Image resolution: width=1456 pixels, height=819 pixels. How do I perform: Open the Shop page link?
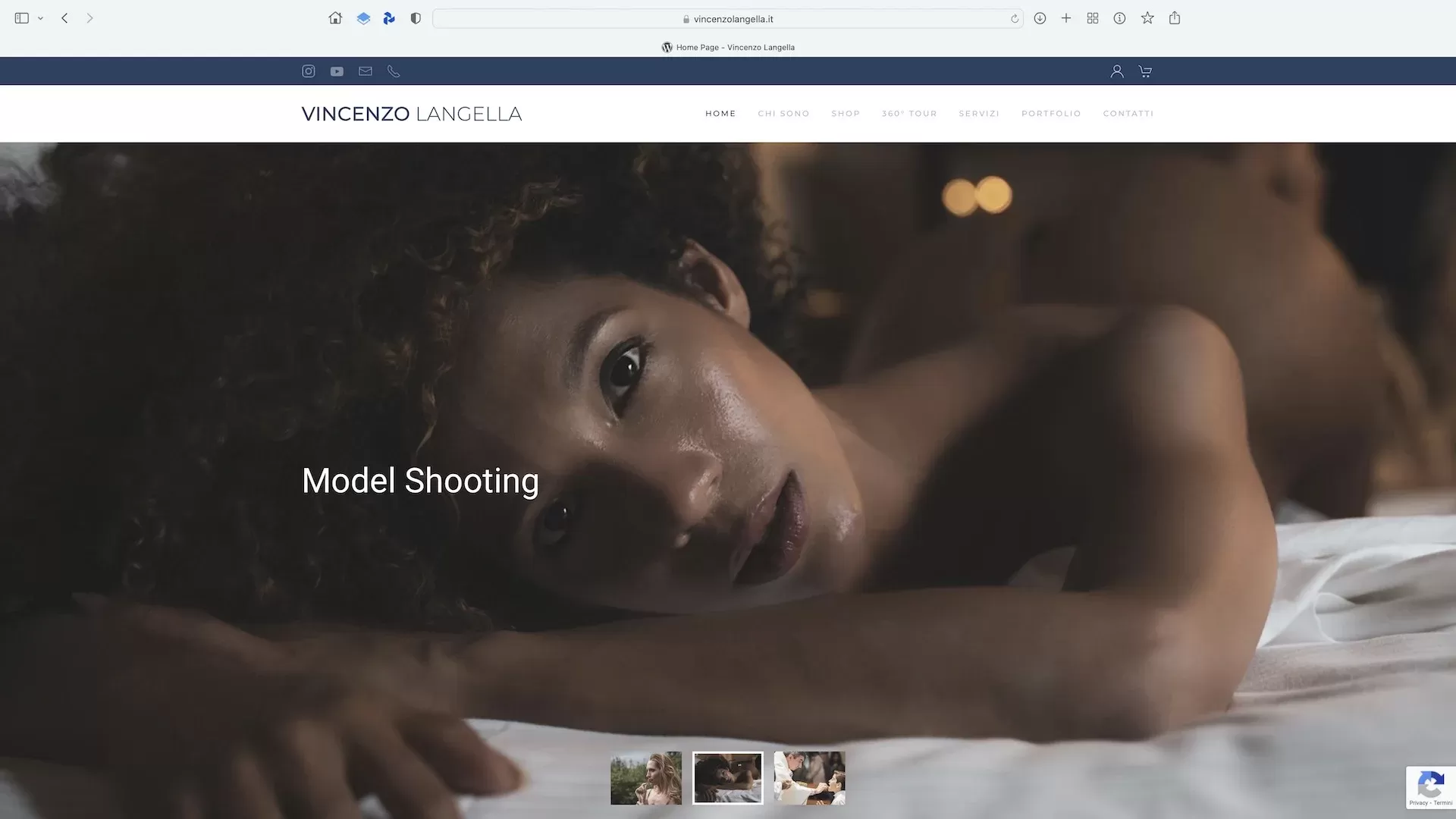(846, 114)
